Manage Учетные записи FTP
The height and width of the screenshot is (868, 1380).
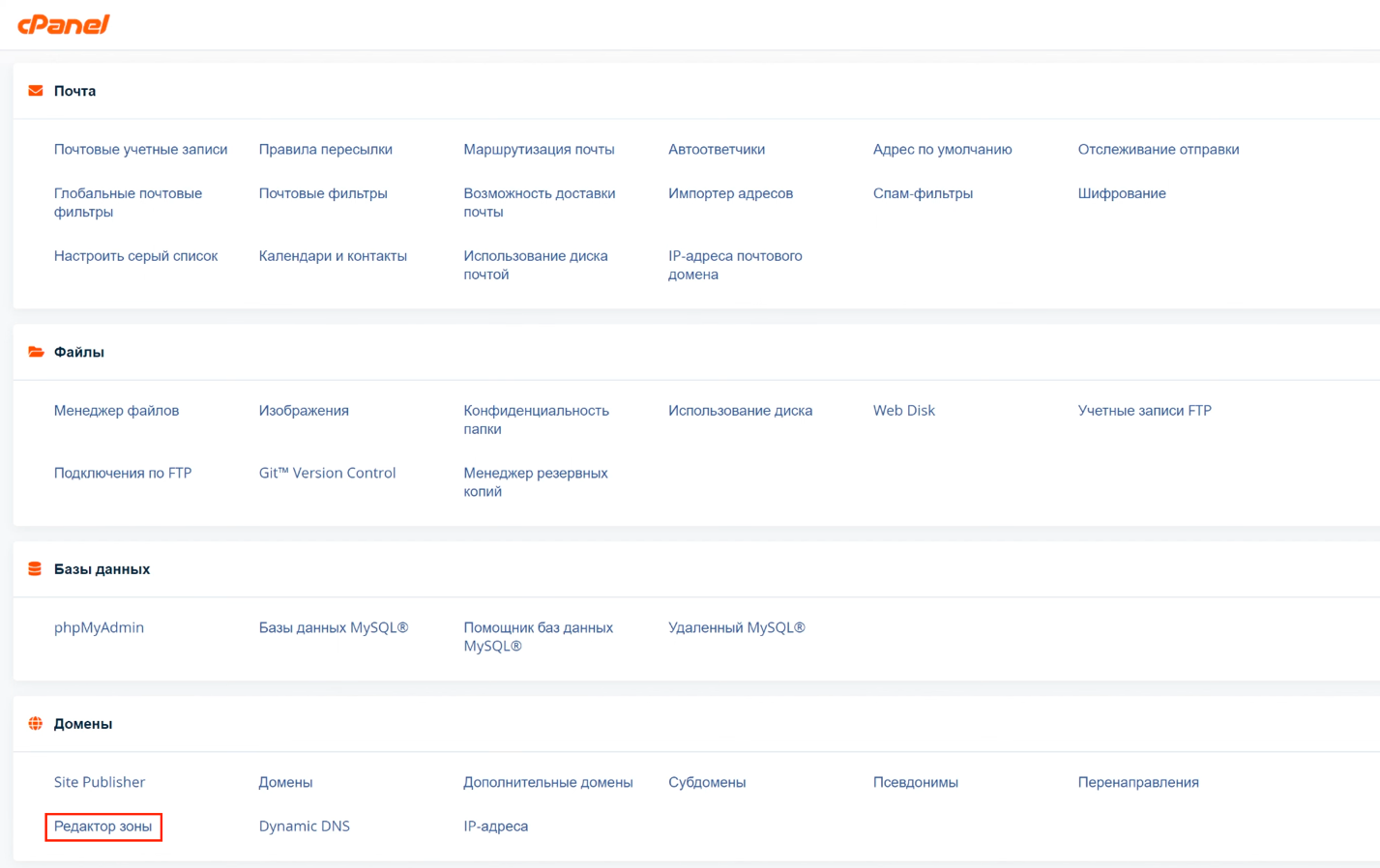click(x=1144, y=411)
